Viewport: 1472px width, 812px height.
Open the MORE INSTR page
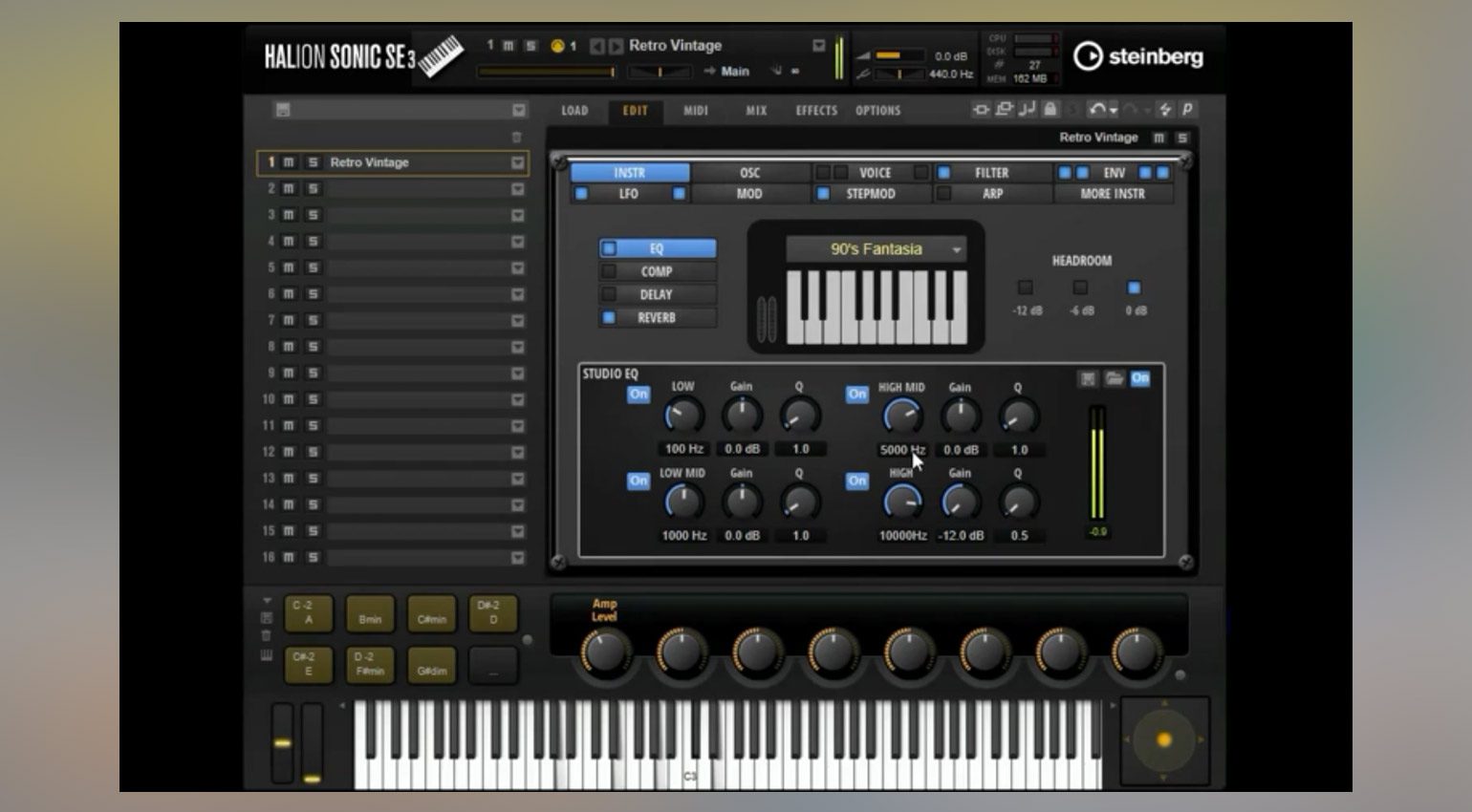pos(1113,194)
